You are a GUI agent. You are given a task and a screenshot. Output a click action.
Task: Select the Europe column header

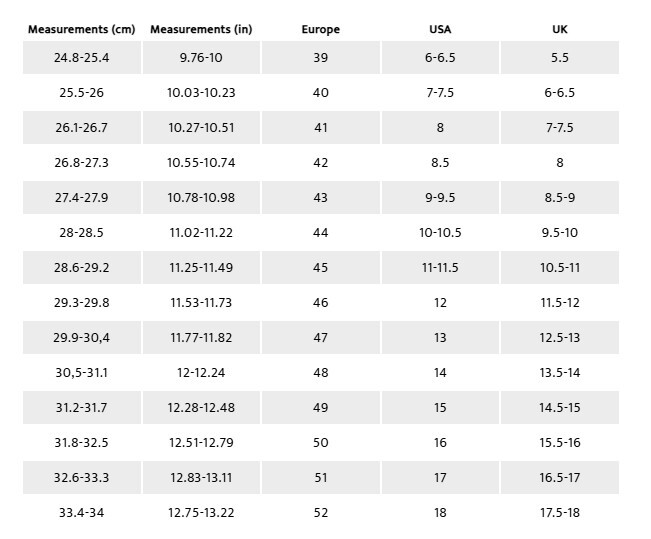click(x=320, y=29)
